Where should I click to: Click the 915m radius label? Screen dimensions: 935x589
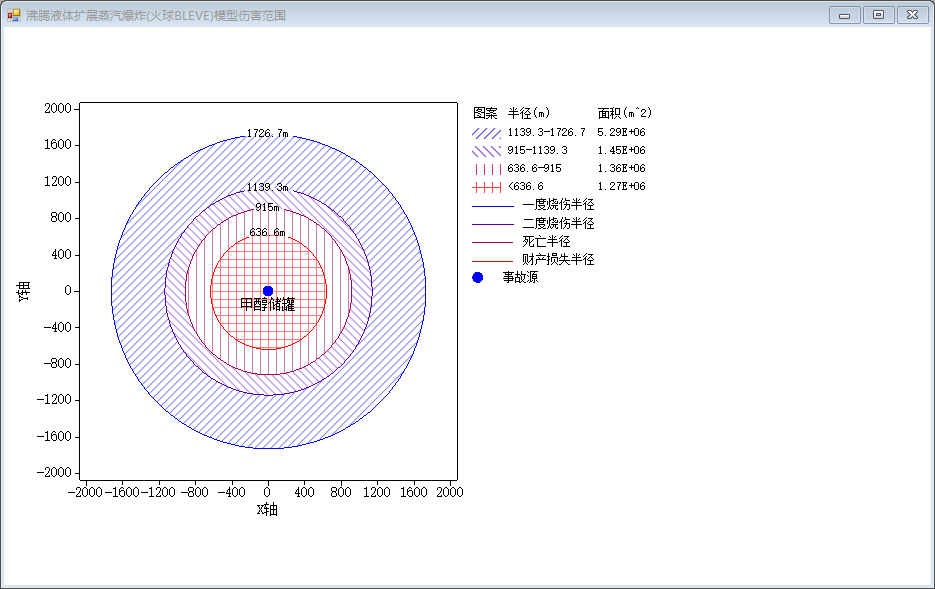[267, 207]
